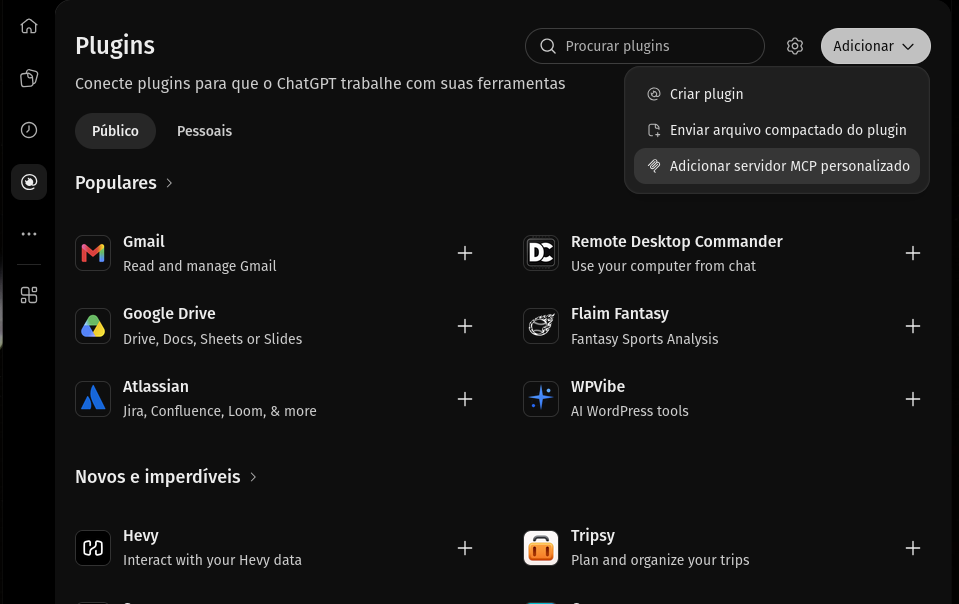Click the search magnifier icon

[x=548, y=46]
